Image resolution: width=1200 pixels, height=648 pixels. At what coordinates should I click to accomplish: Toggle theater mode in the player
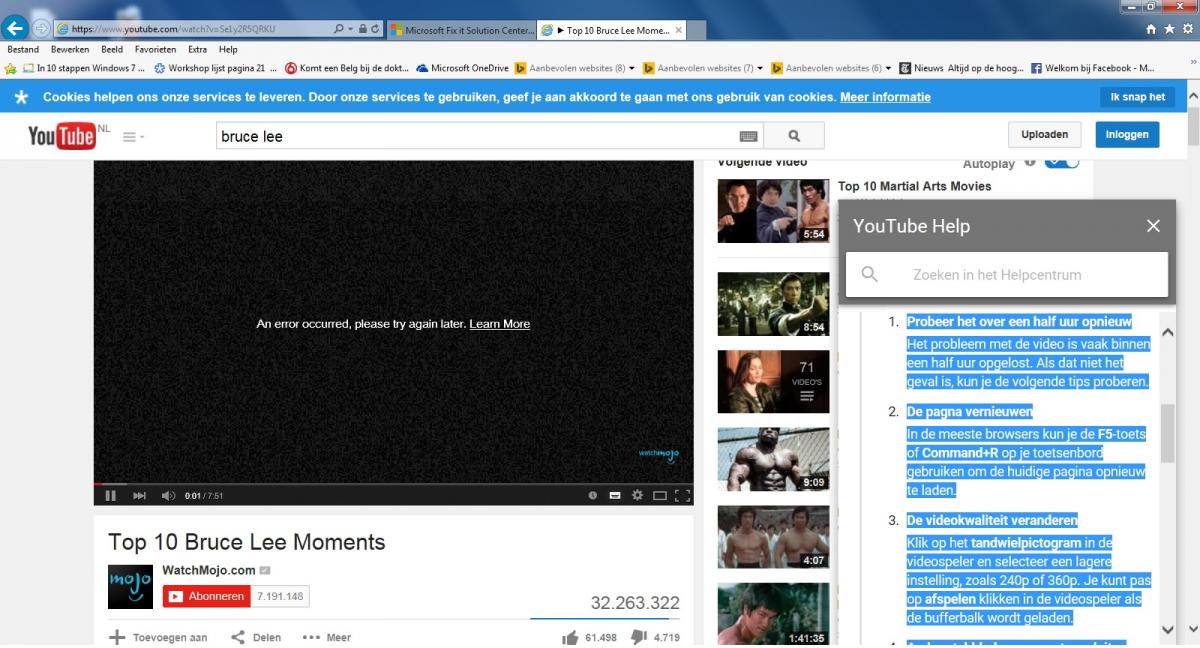[660, 495]
